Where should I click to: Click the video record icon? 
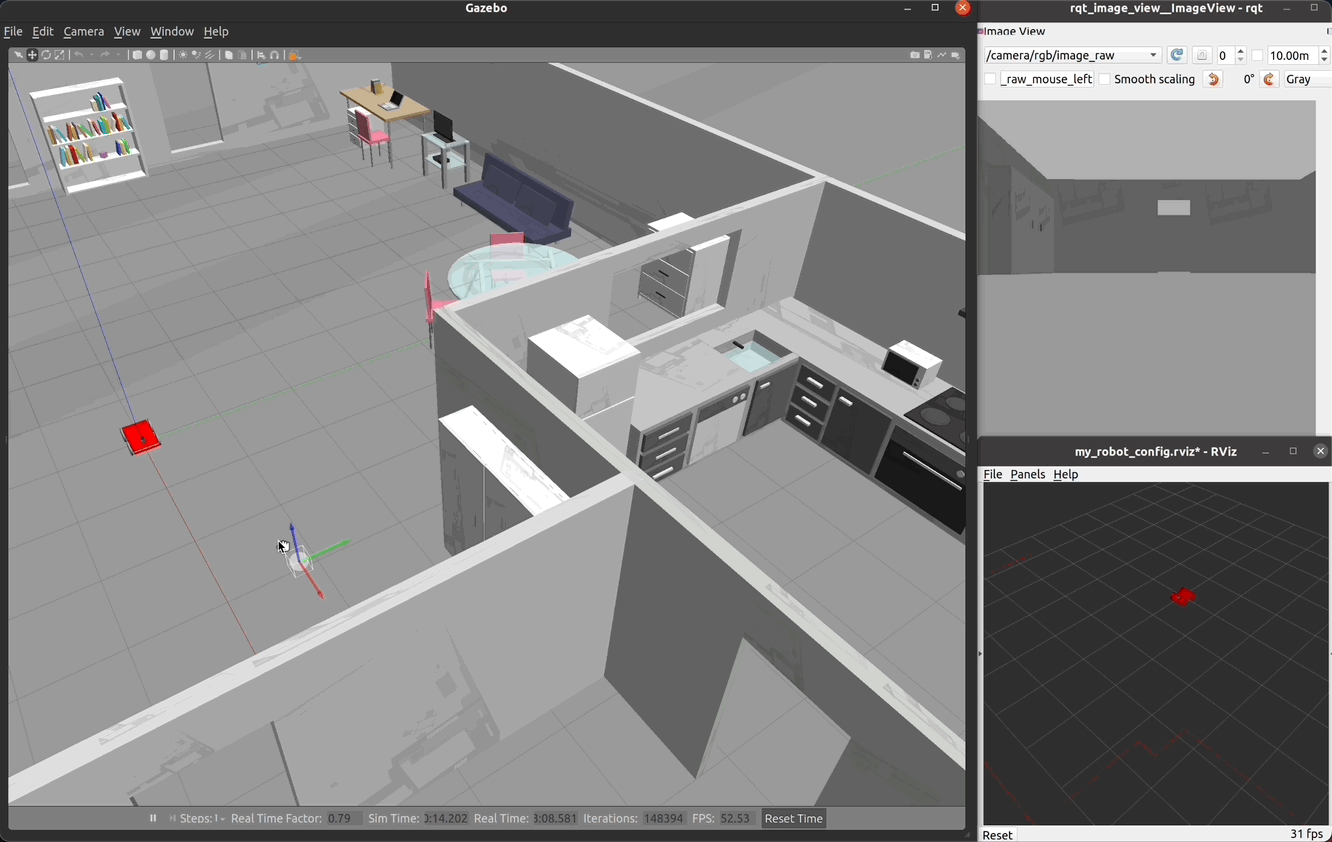coord(955,55)
